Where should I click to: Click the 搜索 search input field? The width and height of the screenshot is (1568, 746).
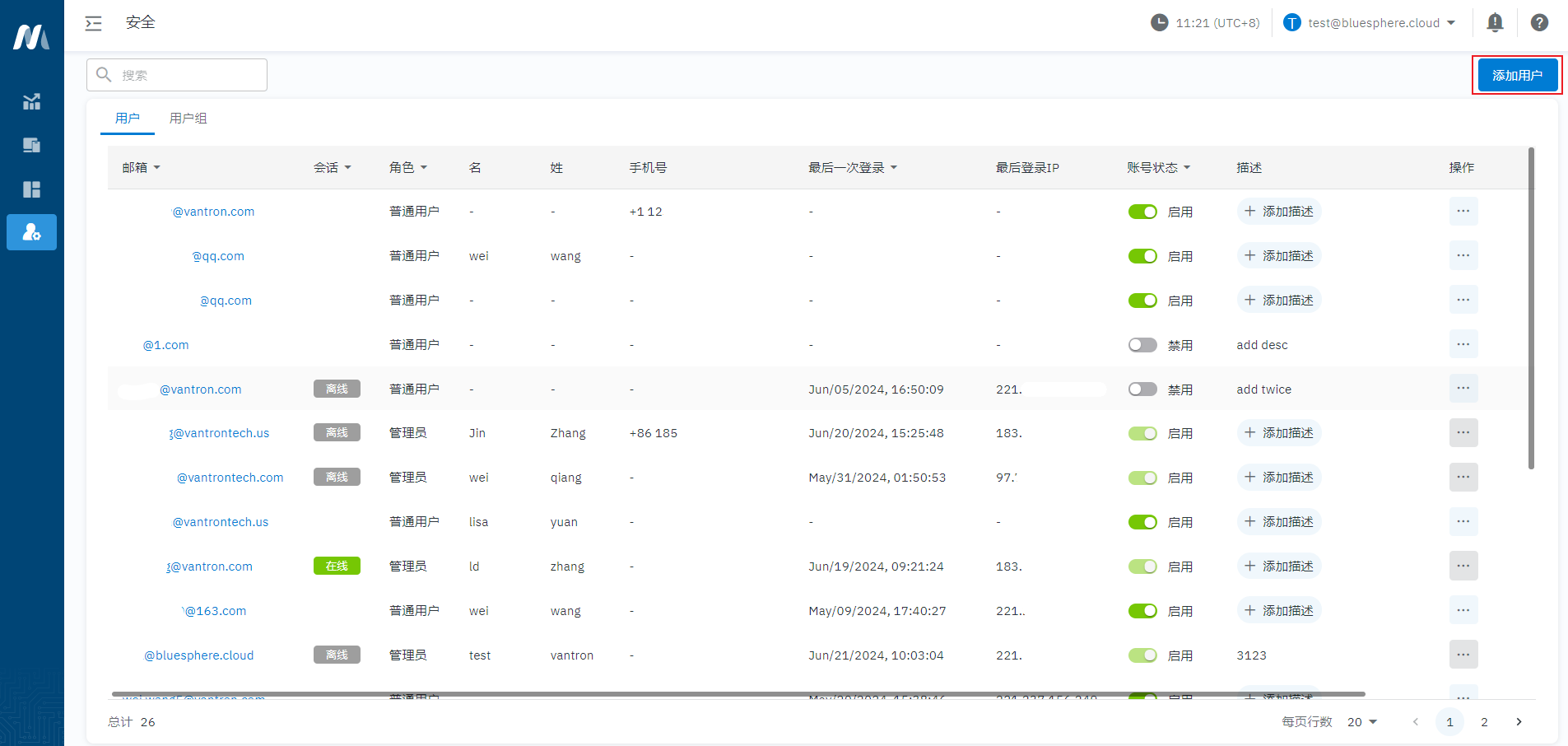pyautogui.click(x=189, y=75)
